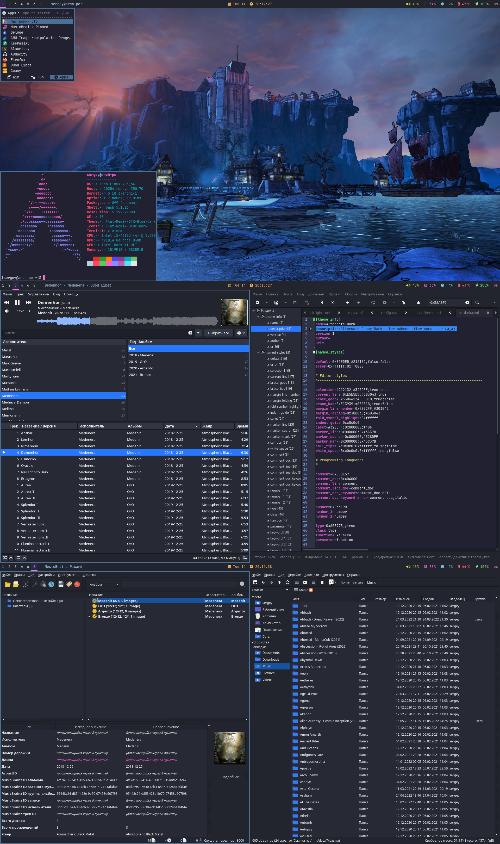500x844 pixels.
Task: Open the gear settings button beside music player filter
Action: tap(240, 333)
